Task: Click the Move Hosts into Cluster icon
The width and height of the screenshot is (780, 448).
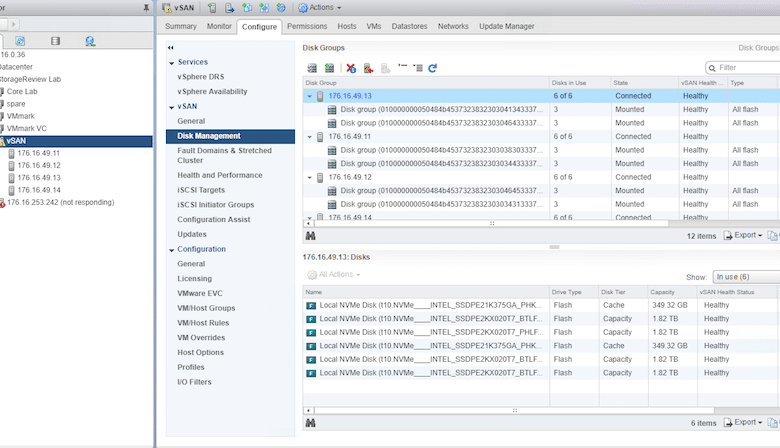Action: click(229, 7)
